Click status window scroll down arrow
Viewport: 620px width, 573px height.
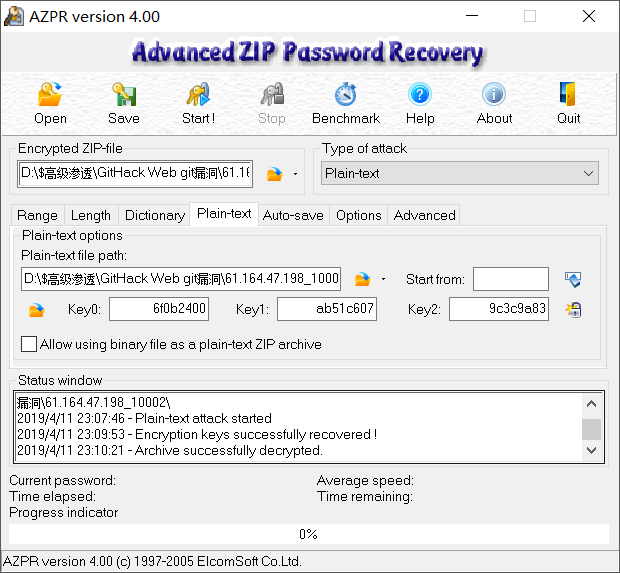(591, 450)
